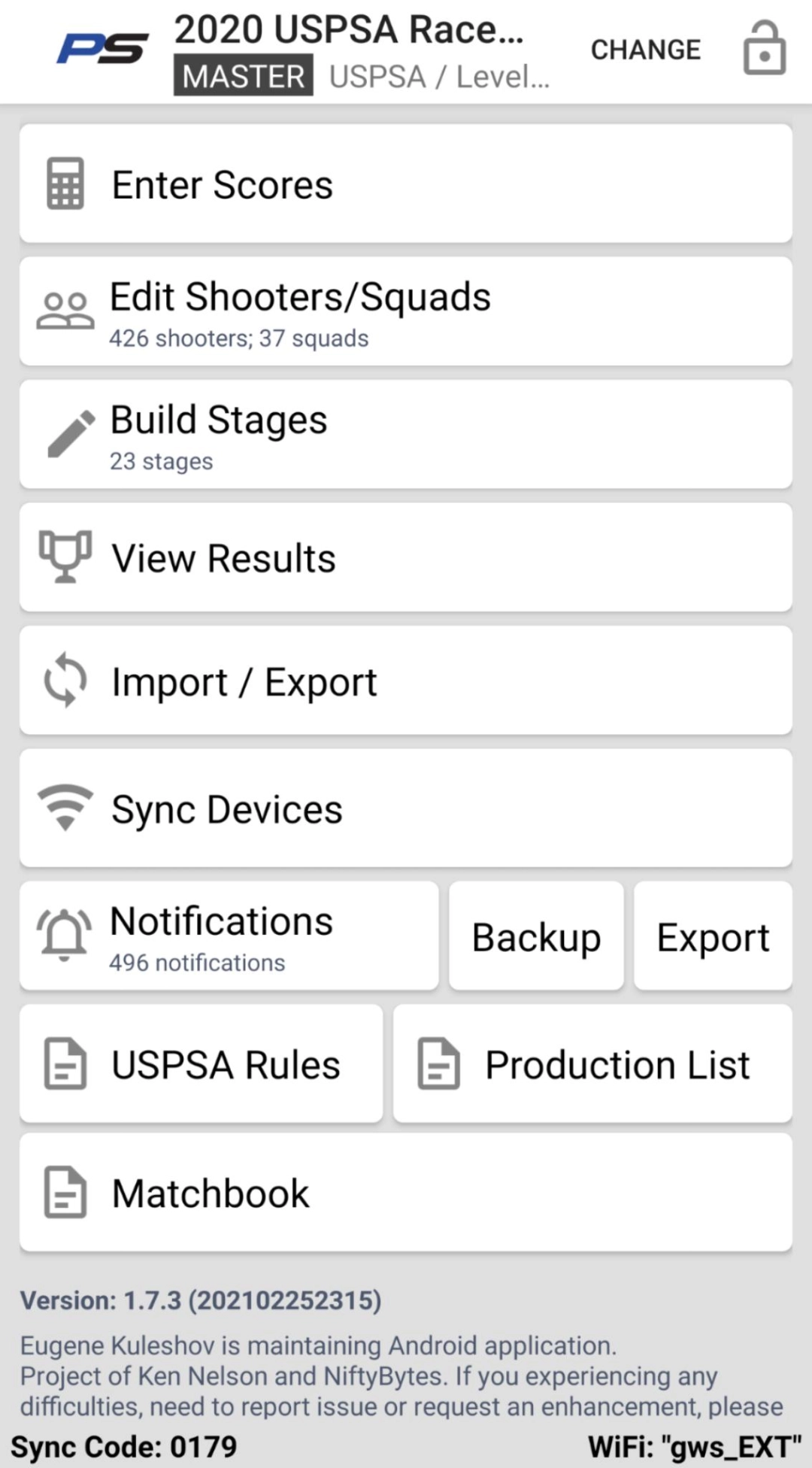Click the USPSA Rules document icon
812x1468 pixels.
pos(65,1063)
